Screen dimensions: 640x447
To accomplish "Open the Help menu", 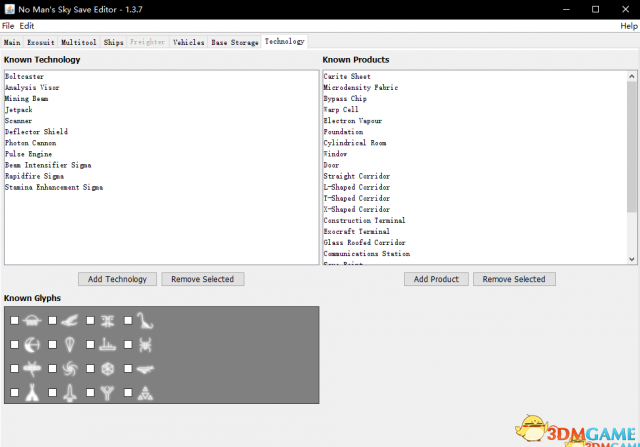I will pos(629,26).
